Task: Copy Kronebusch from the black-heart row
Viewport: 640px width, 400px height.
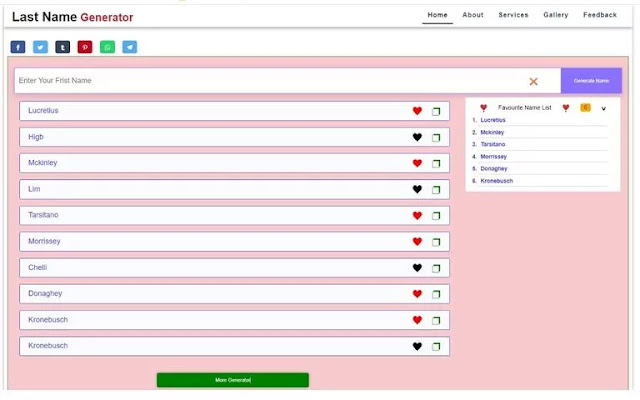Action: pyautogui.click(x=436, y=347)
